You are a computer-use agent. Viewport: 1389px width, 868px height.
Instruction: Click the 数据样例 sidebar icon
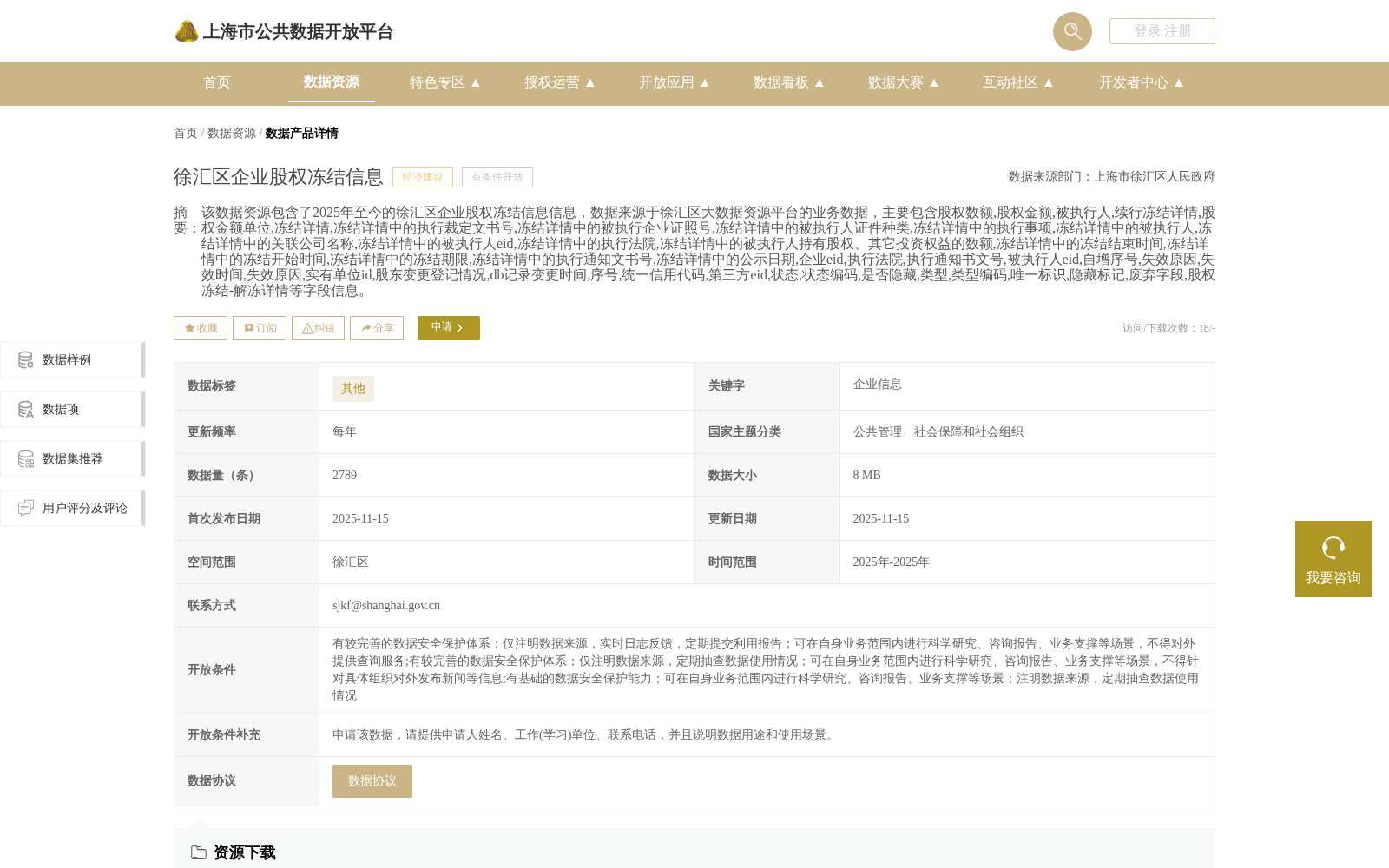coord(26,359)
